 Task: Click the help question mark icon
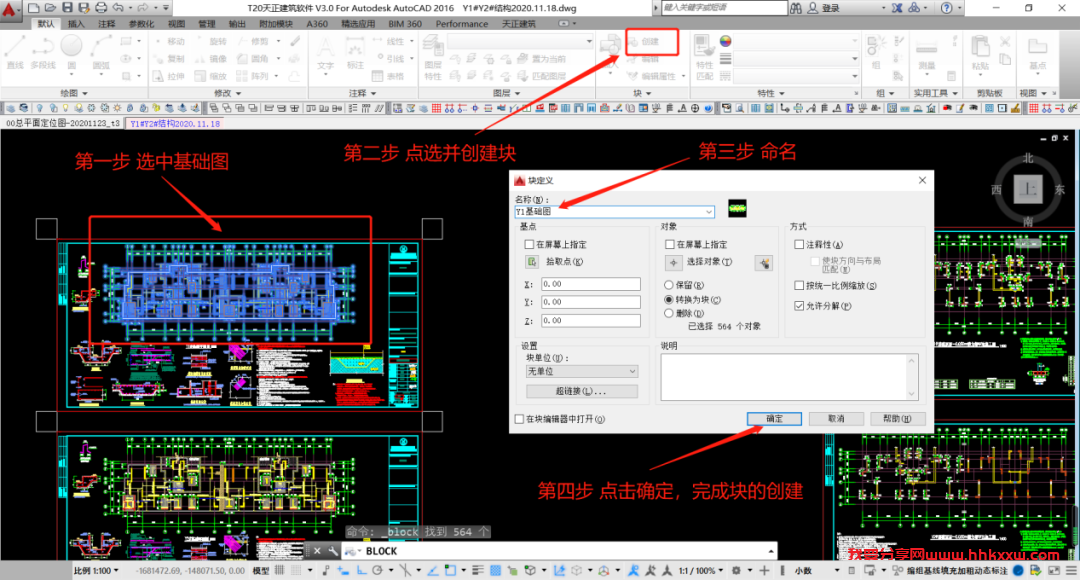946,8
